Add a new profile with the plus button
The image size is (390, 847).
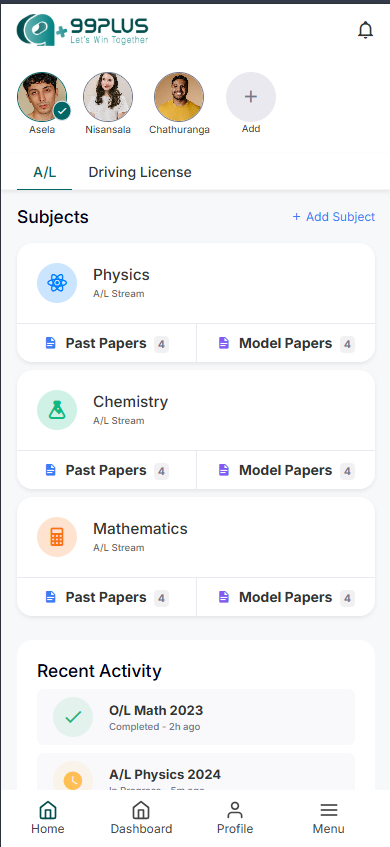(x=251, y=97)
